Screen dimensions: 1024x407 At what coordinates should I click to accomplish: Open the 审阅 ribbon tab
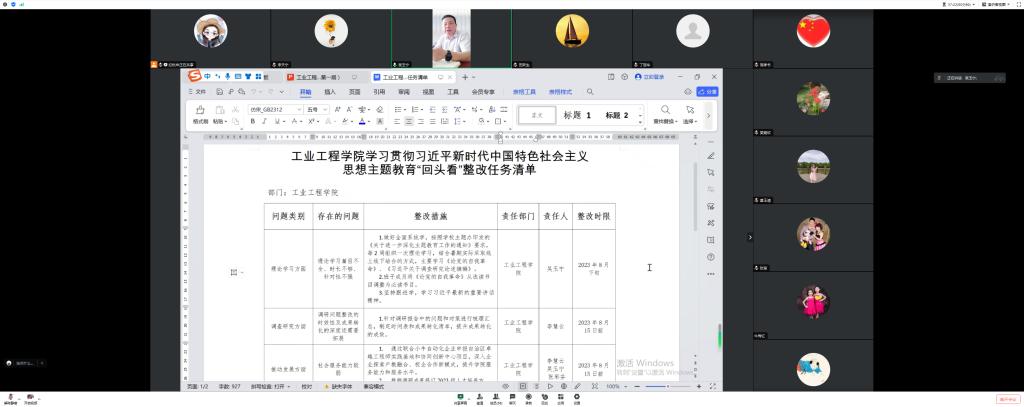403,91
